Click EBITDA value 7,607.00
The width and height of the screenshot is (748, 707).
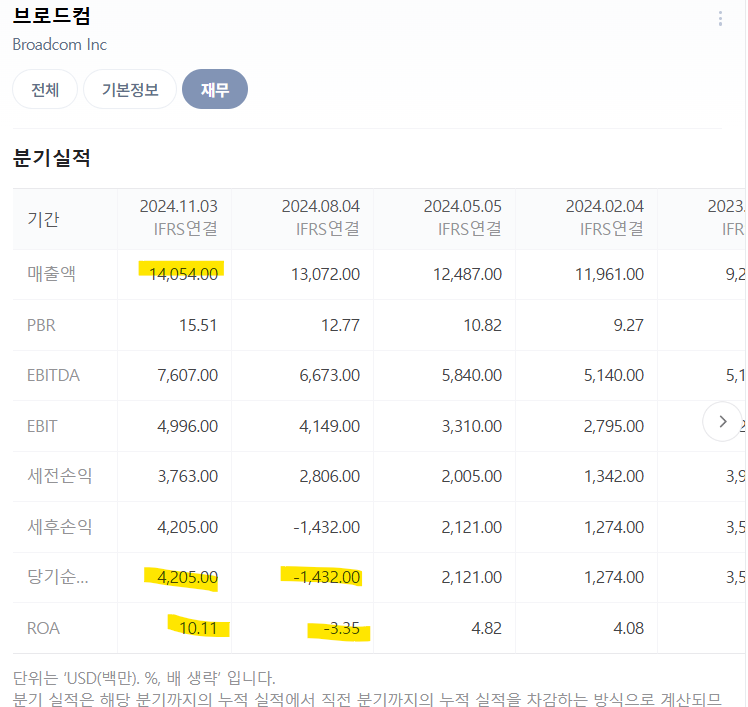pyautogui.click(x=187, y=375)
